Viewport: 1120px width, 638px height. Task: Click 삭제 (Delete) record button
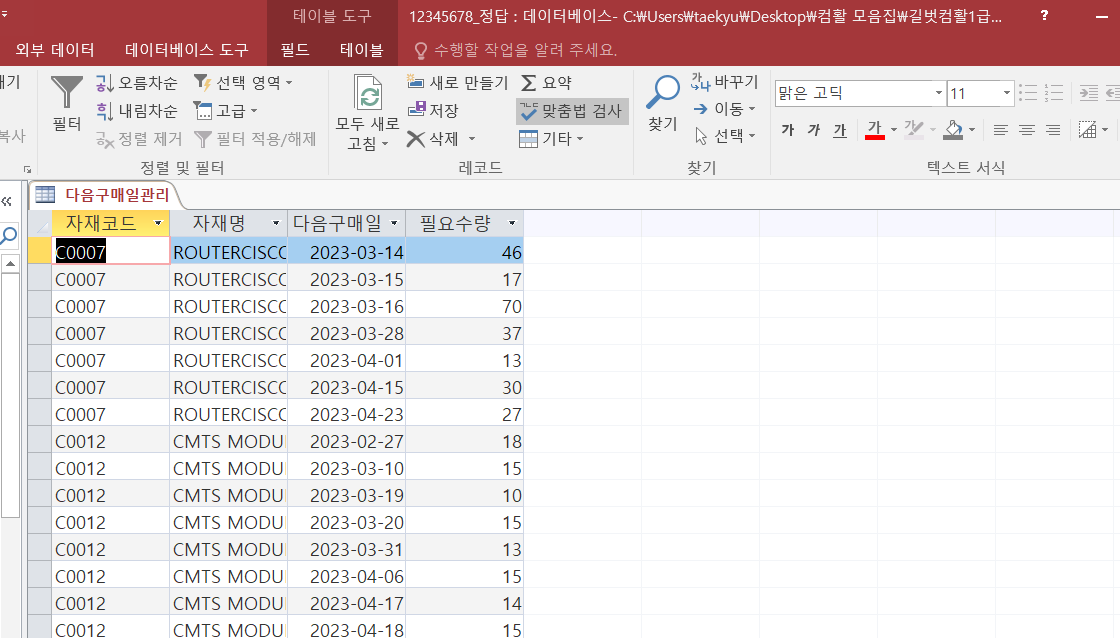click(441, 138)
